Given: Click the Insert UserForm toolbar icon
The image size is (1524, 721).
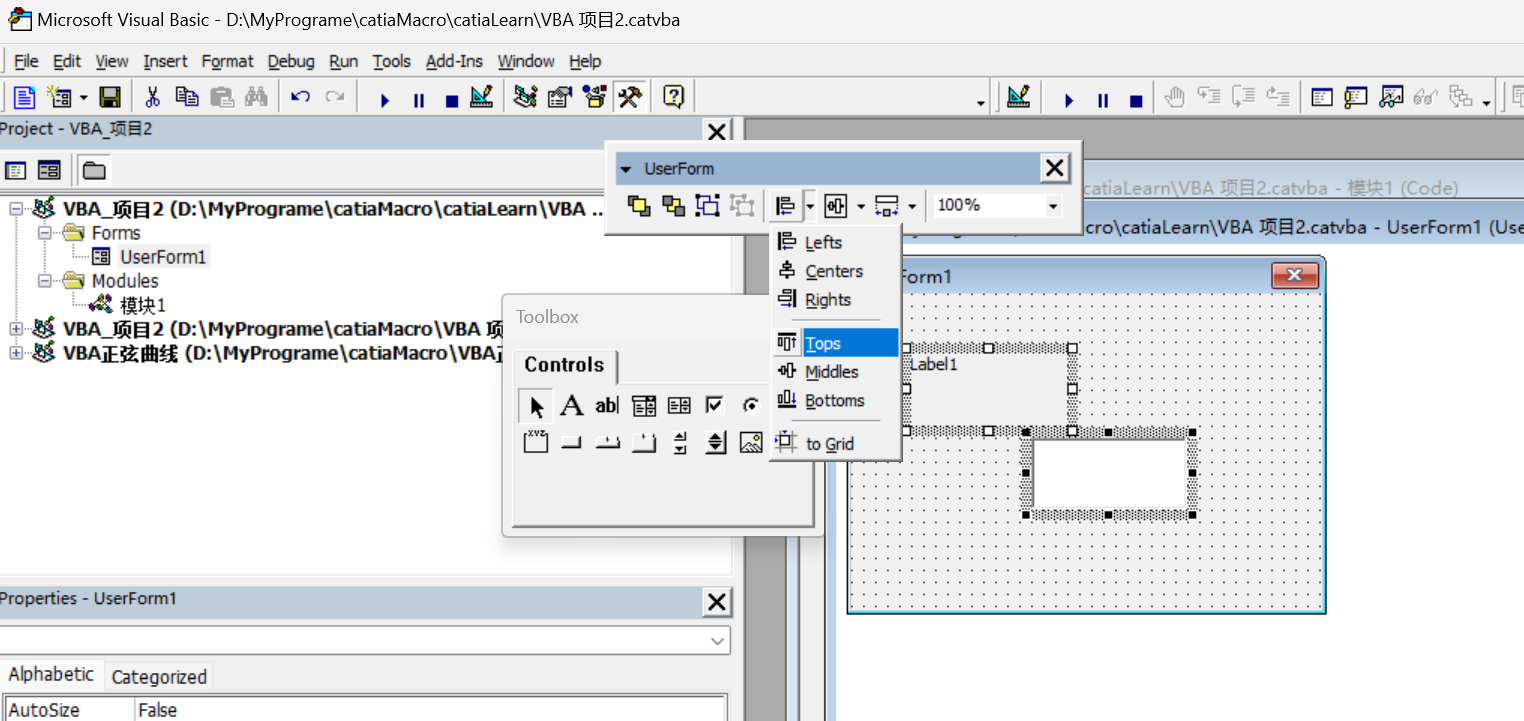Looking at the screenshot, I should click(x=60, y=97).
